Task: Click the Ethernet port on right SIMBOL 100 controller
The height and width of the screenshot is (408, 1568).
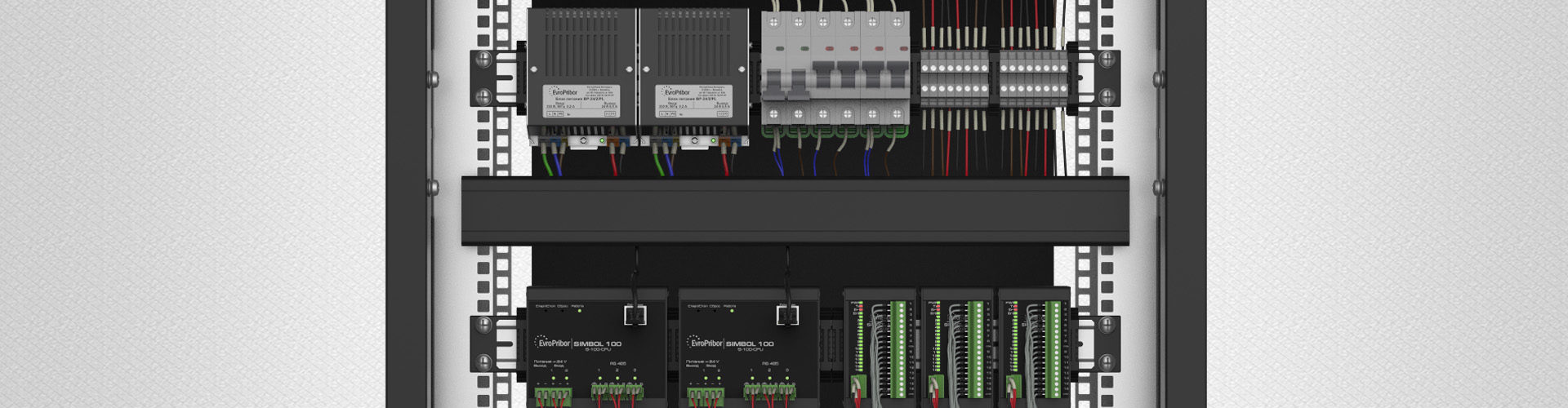Action: click(786, 314)
